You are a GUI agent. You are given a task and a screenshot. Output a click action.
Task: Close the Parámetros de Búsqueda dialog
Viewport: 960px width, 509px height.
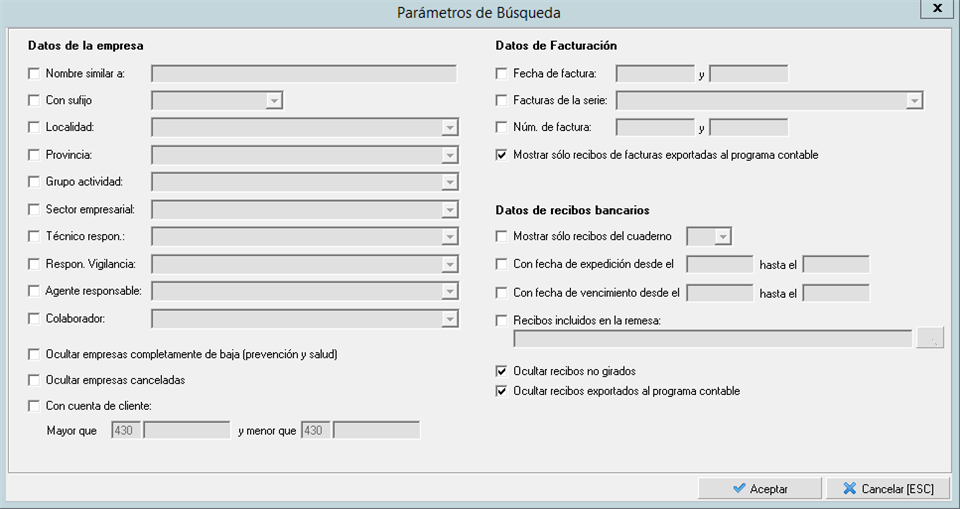point(936,8)
